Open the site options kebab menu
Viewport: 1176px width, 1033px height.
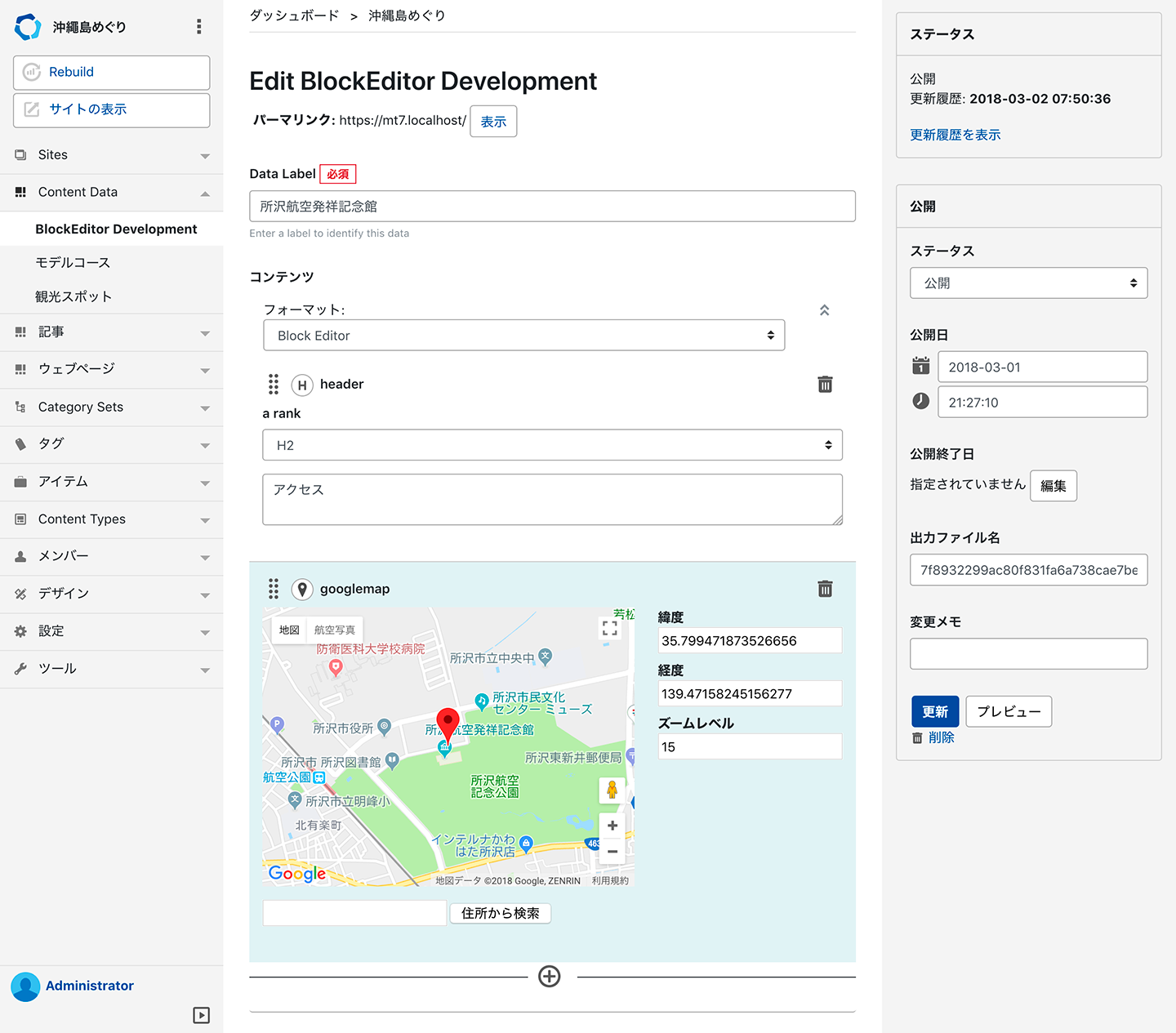tap(198, 27)
